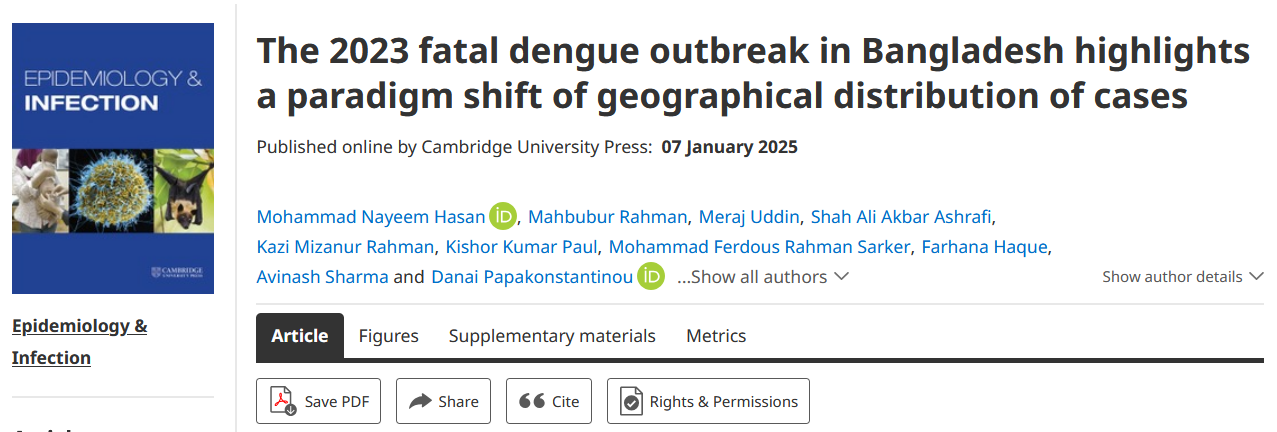Viewport: 1277px width, 432px height.
Task: Open the Supplementary materials tab
Action: (x=552, y=336)
